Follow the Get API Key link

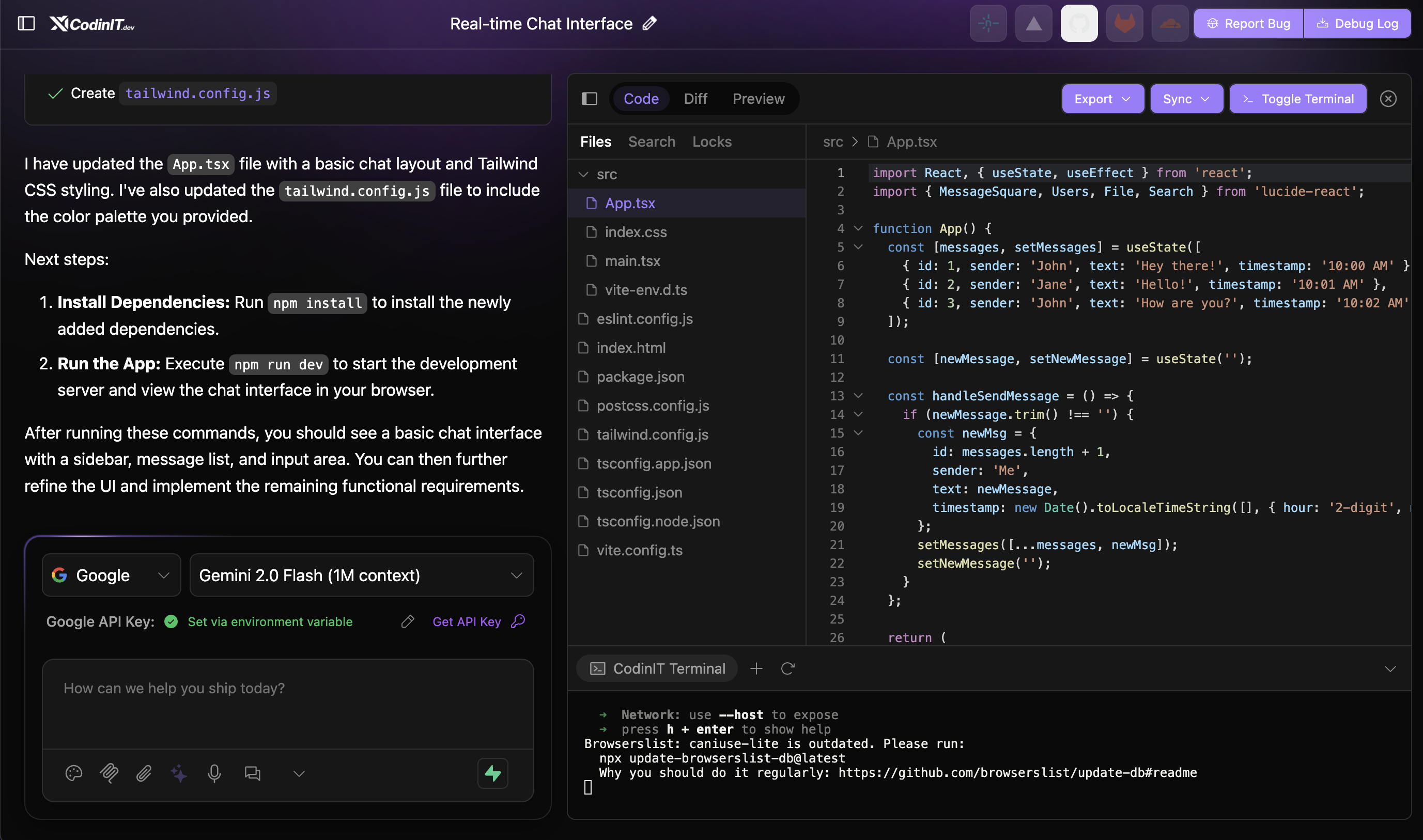(467, 621)
